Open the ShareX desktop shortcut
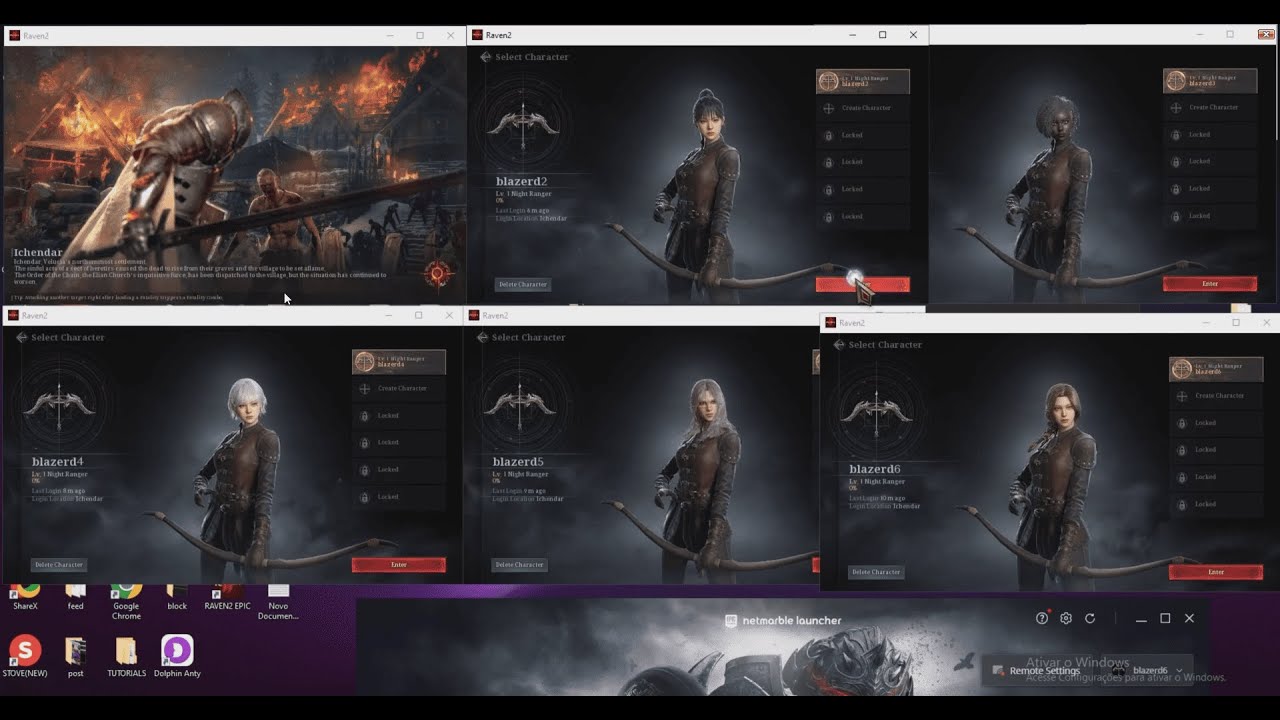This screenshot has height=720, width=1280. pos(25,597)
